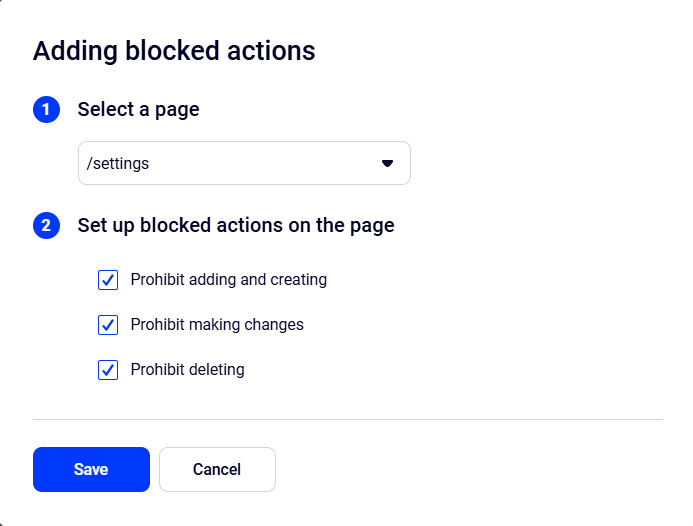
Task: Click checkmark icon beside Prohibit adding and creating
Action: tap(108, 280)
